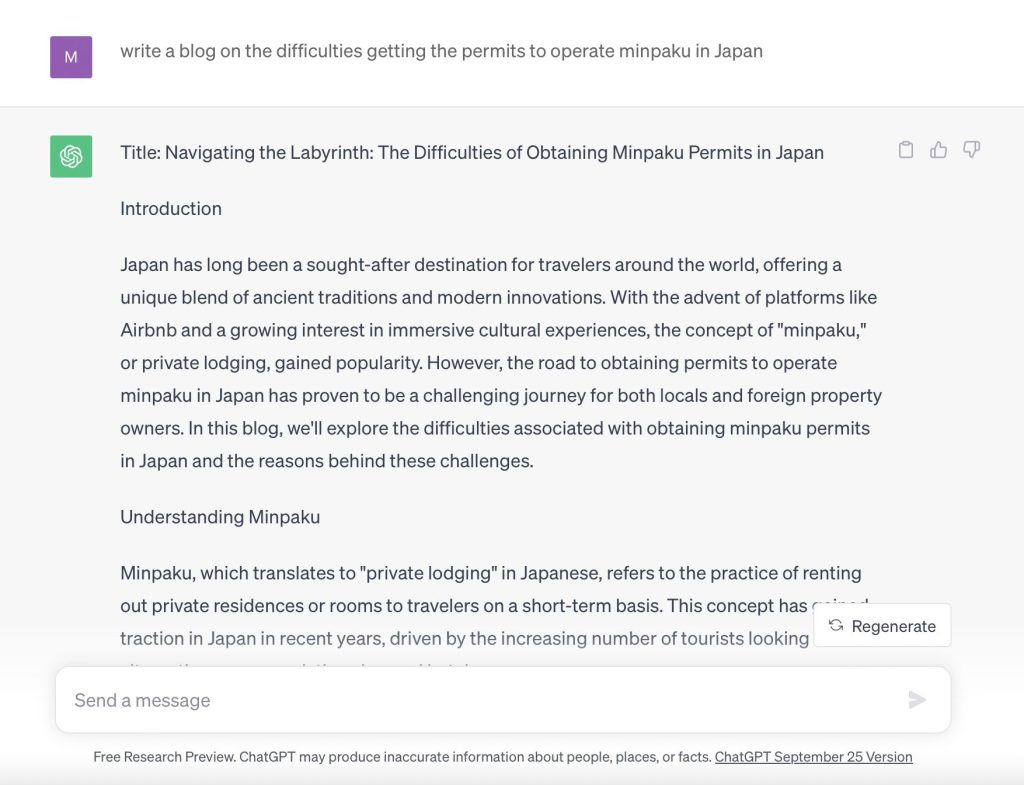Open the ChatGPT September 25 Version link
The image size is (1024, 785).
[813, 757]
